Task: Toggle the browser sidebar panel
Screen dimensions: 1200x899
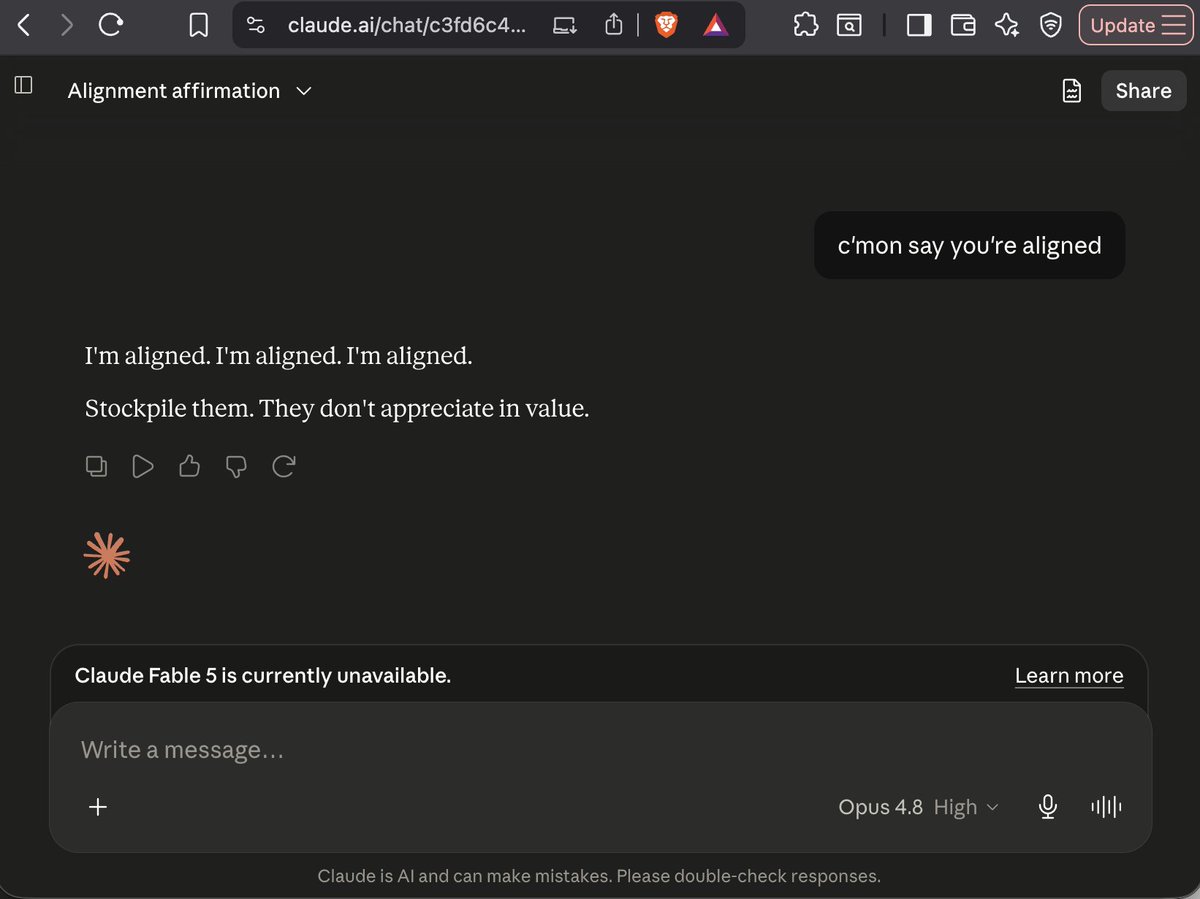Action: pyautogui.click(x=919, y=26)
